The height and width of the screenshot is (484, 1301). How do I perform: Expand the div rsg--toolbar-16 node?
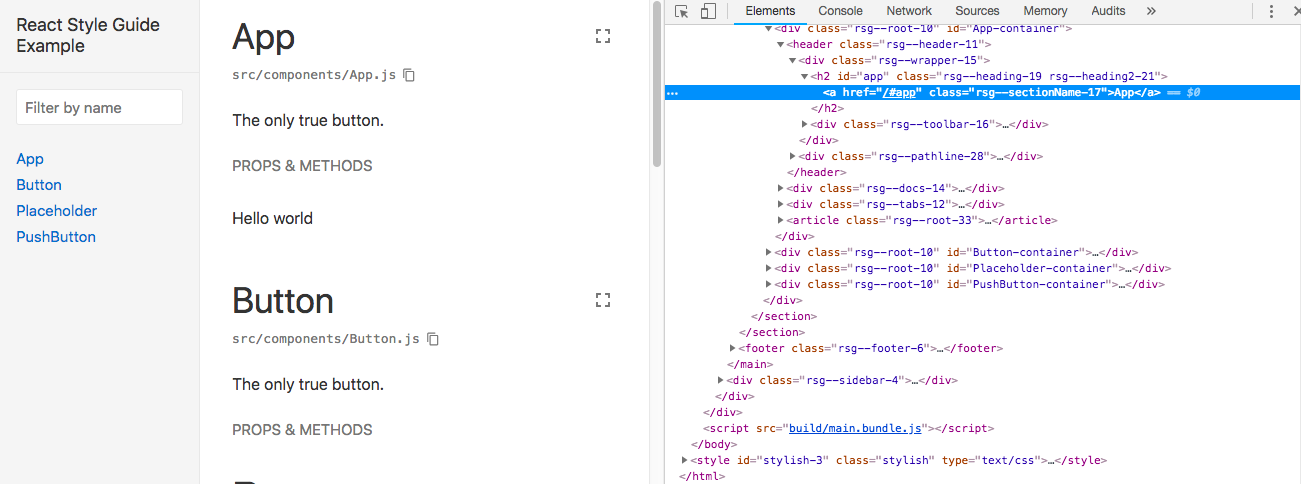(805, 124)
